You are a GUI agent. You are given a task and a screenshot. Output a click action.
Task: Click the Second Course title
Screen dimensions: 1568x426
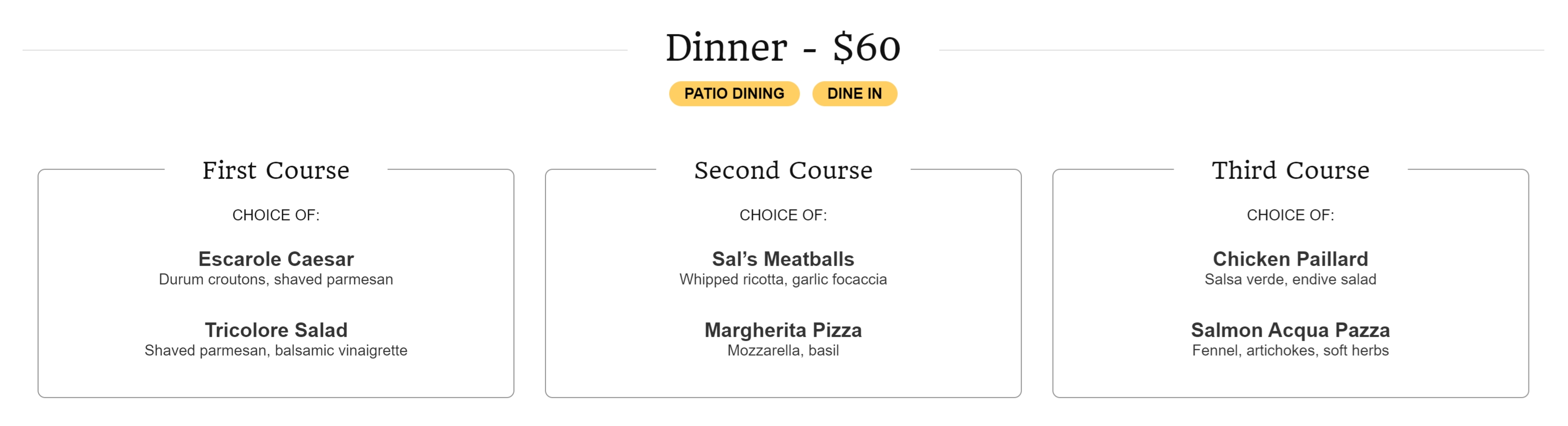coord(783,170)
